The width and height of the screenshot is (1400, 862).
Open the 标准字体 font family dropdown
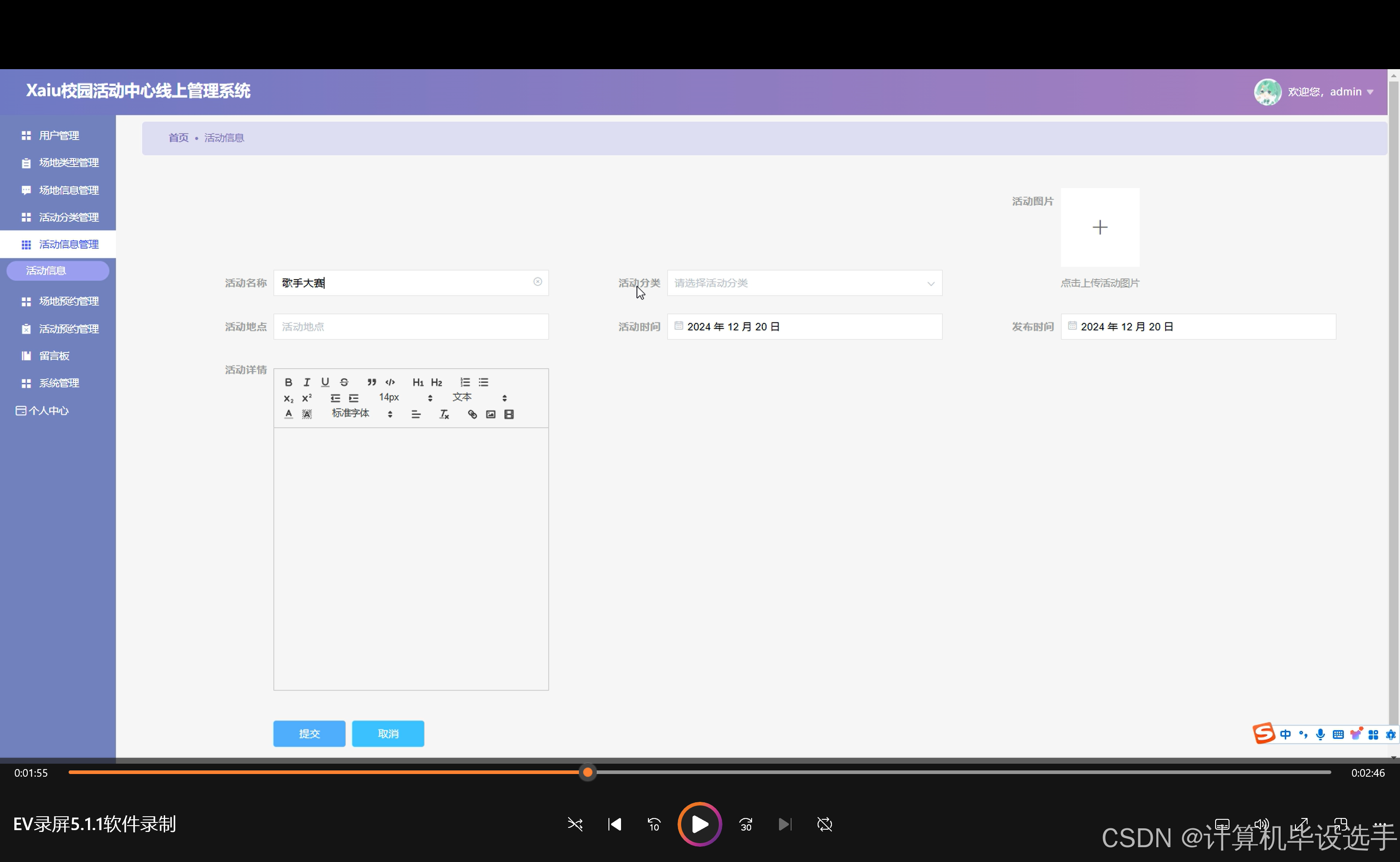pos(363,413)
